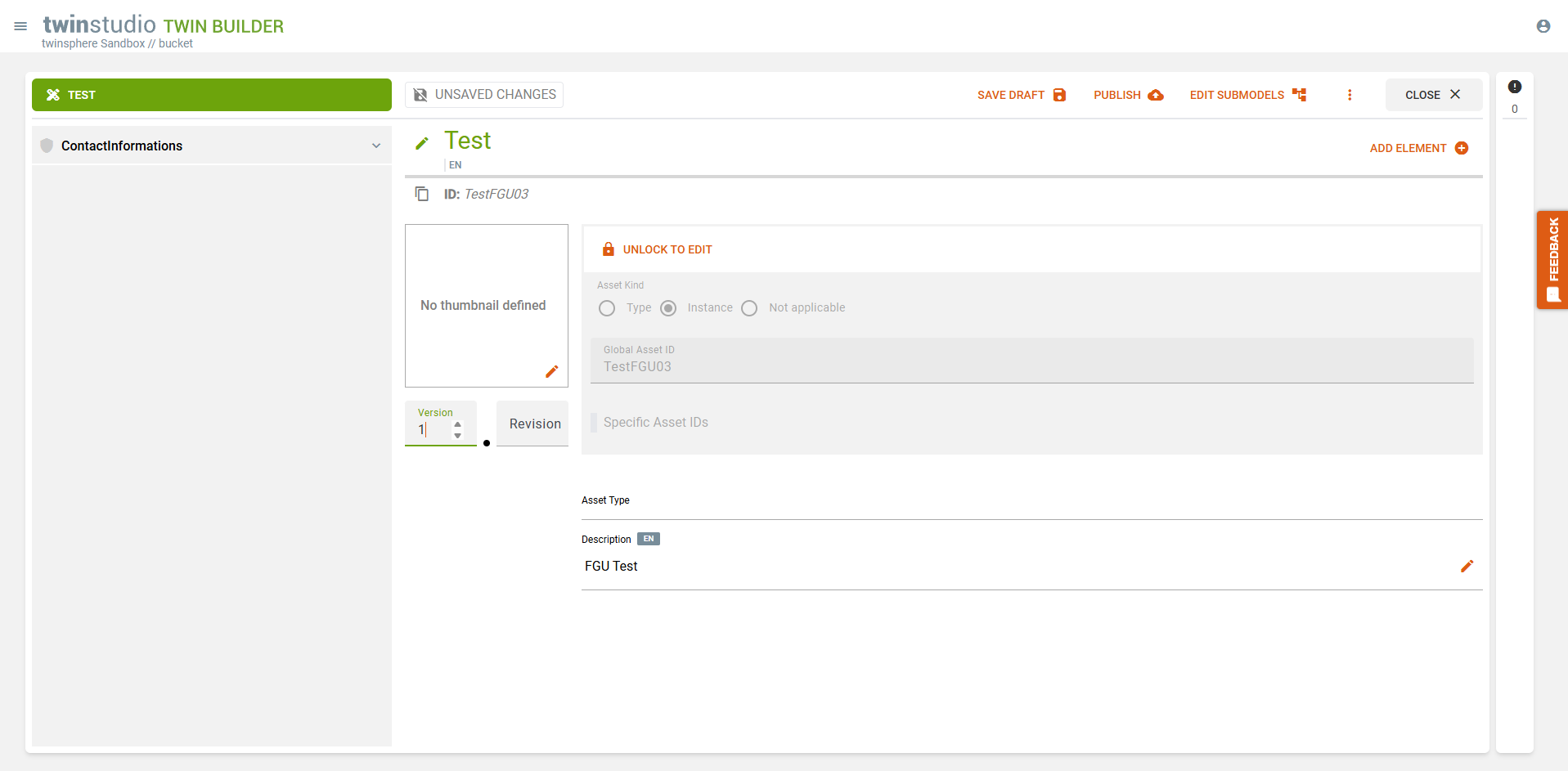This screenshot has height=771, width=1568.
Task: Select the TEST item in sidebar
Action: (211, 95)
